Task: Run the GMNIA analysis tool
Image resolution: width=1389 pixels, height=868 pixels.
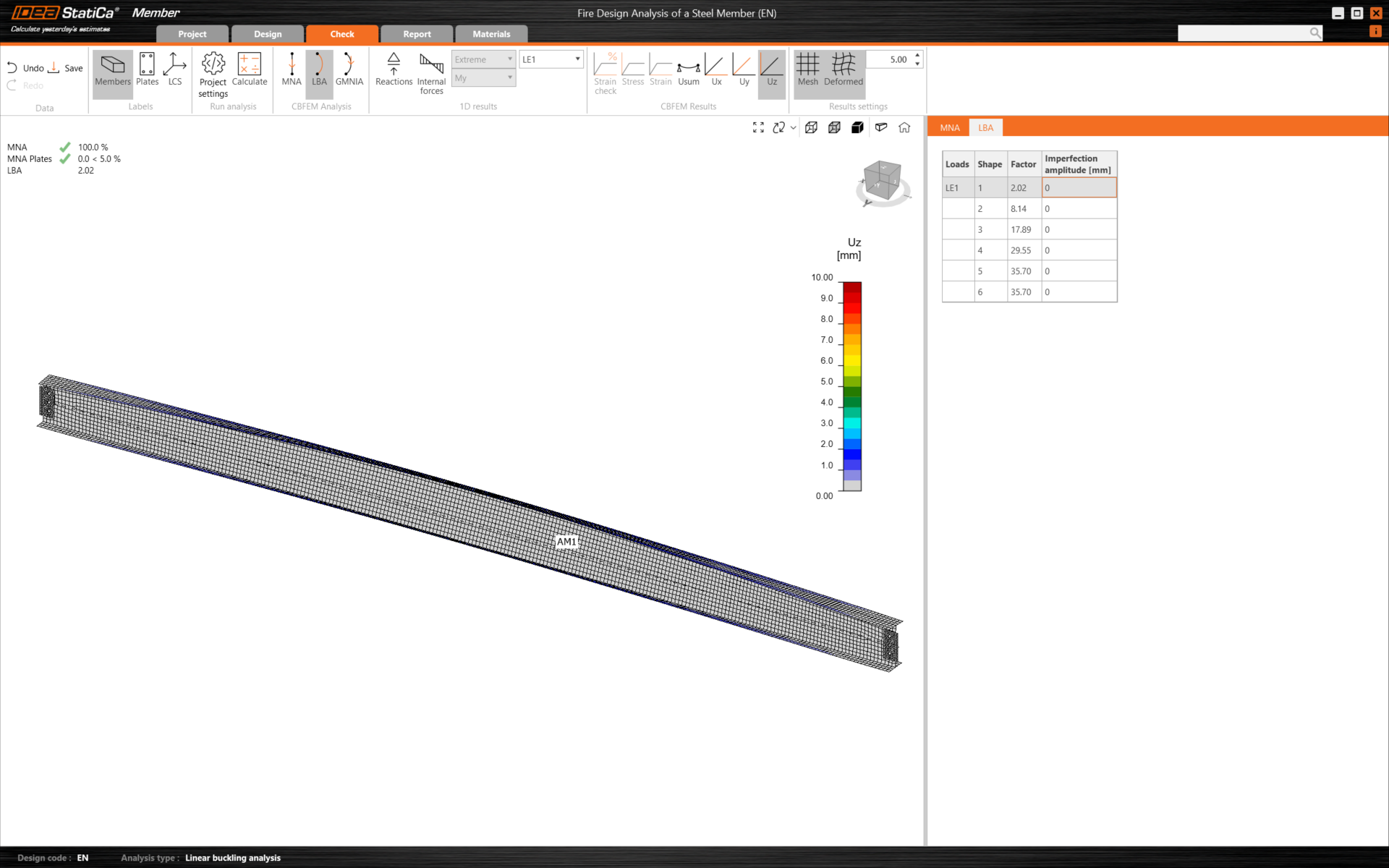Action: click(x=349, y=69)
